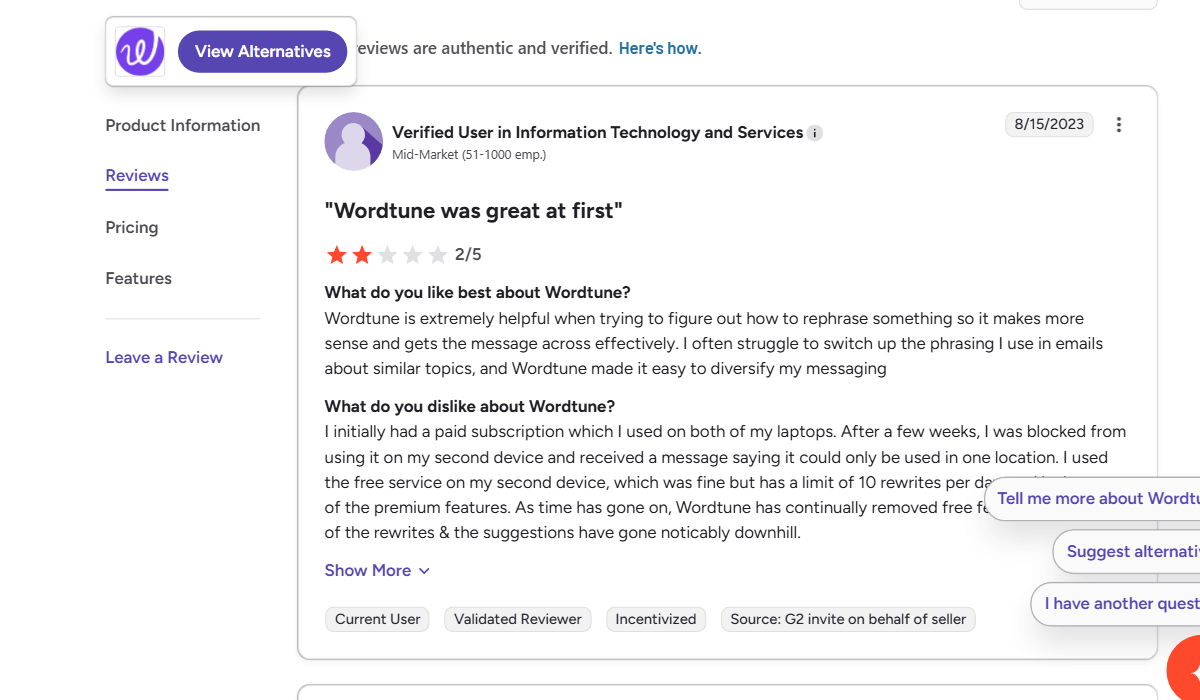Click the Suggest alternatives chat suggestion
Screen dimensions: 1200x700
1130,552
